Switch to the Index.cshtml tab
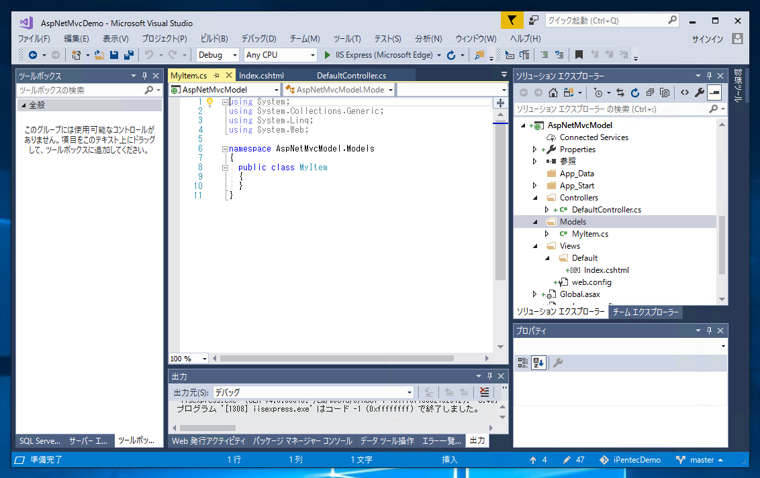This screenshot has width=760, height=478. coord(262,76)
